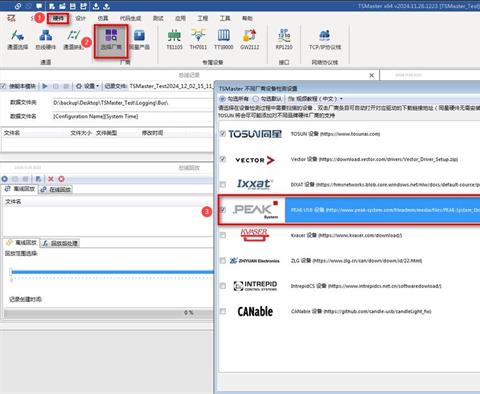Check the IXXAT device checkbox
Image resolution: width=480 pixels, height=394 pixels.
point(223,184)
